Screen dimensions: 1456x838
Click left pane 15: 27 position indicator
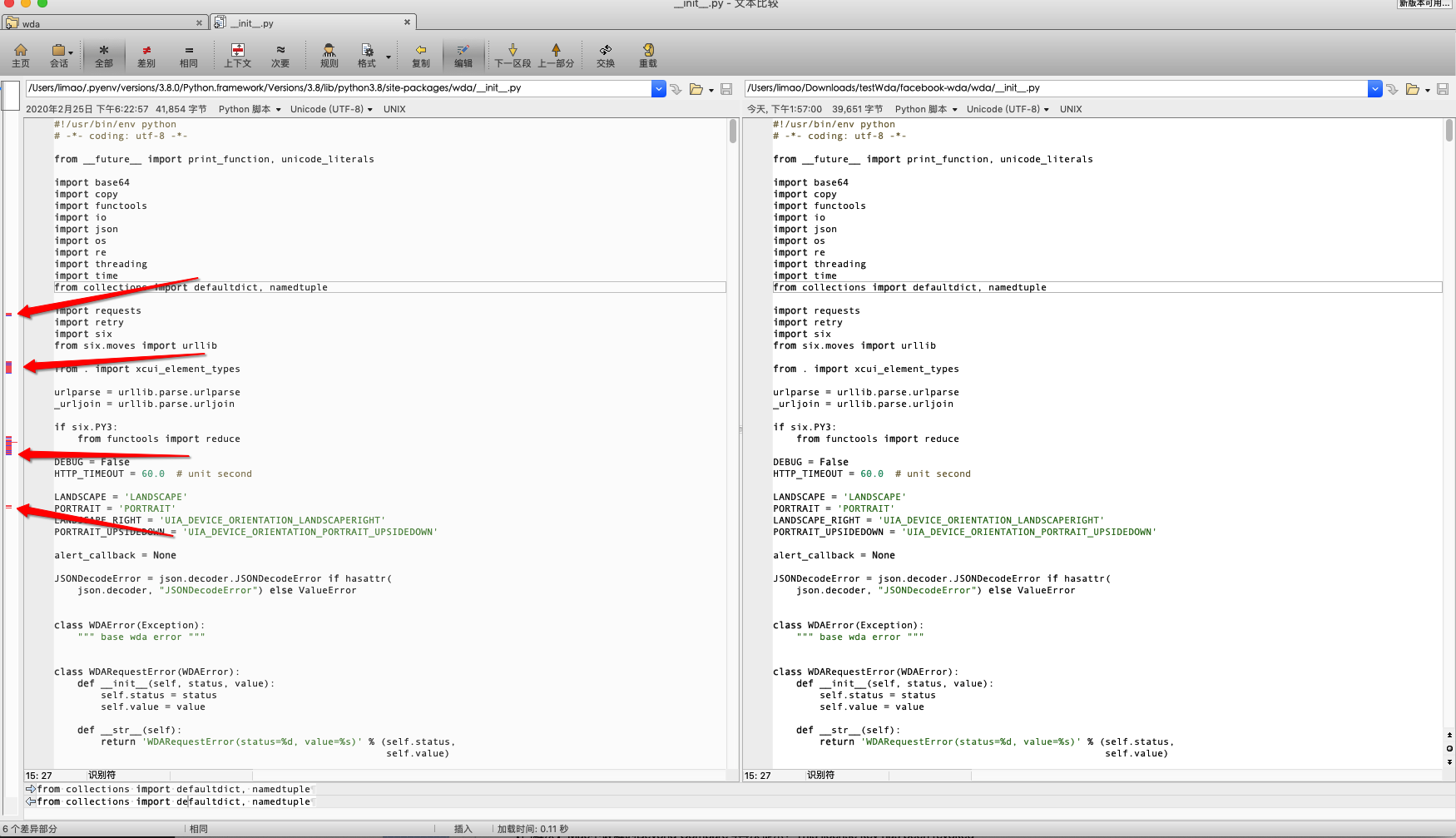point(39,776)
